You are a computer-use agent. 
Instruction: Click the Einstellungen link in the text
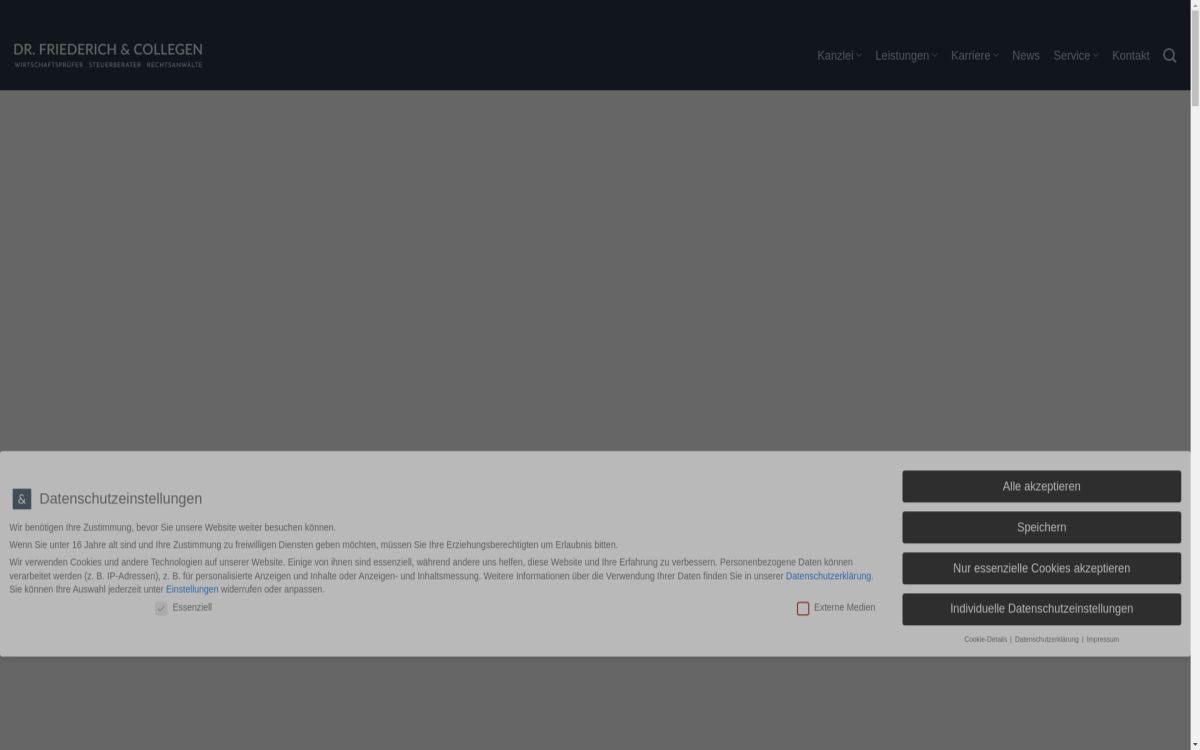pyautogui.click(x=192, y=589)
